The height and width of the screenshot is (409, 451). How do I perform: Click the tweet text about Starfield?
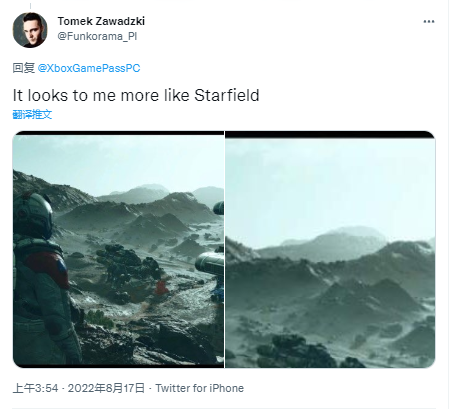click(x=136, y=95)
